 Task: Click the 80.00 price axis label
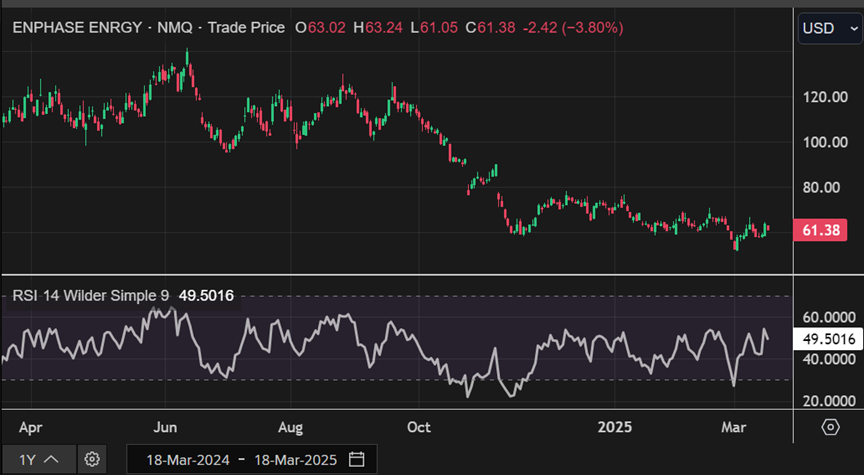pos(821,188)
